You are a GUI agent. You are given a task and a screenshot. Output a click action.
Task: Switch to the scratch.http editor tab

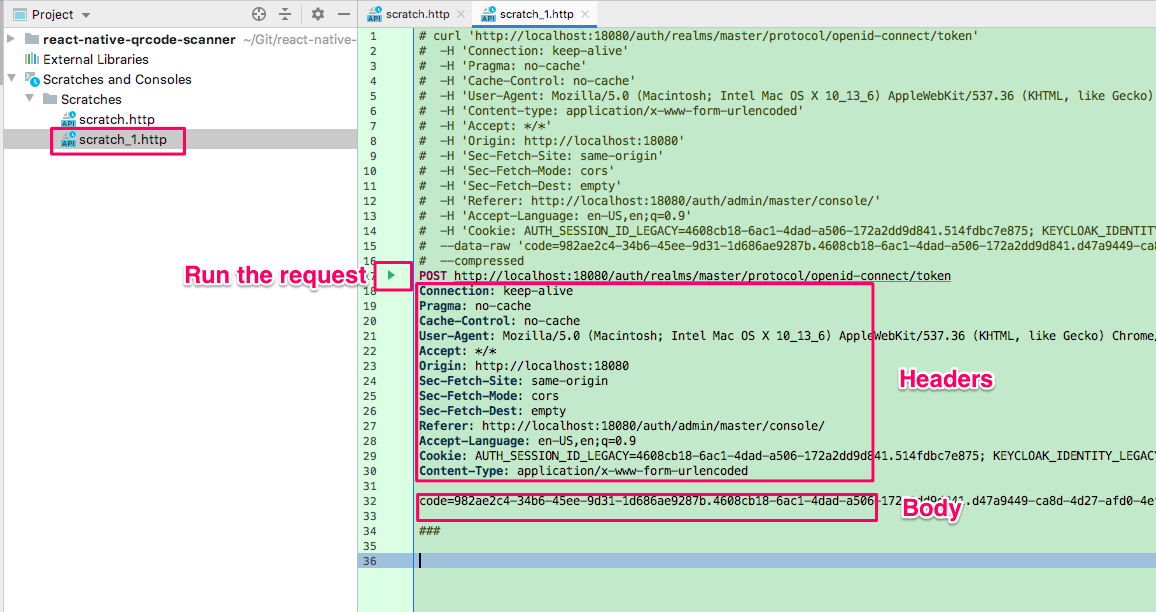pyautogui.click(x=417, y=14)
